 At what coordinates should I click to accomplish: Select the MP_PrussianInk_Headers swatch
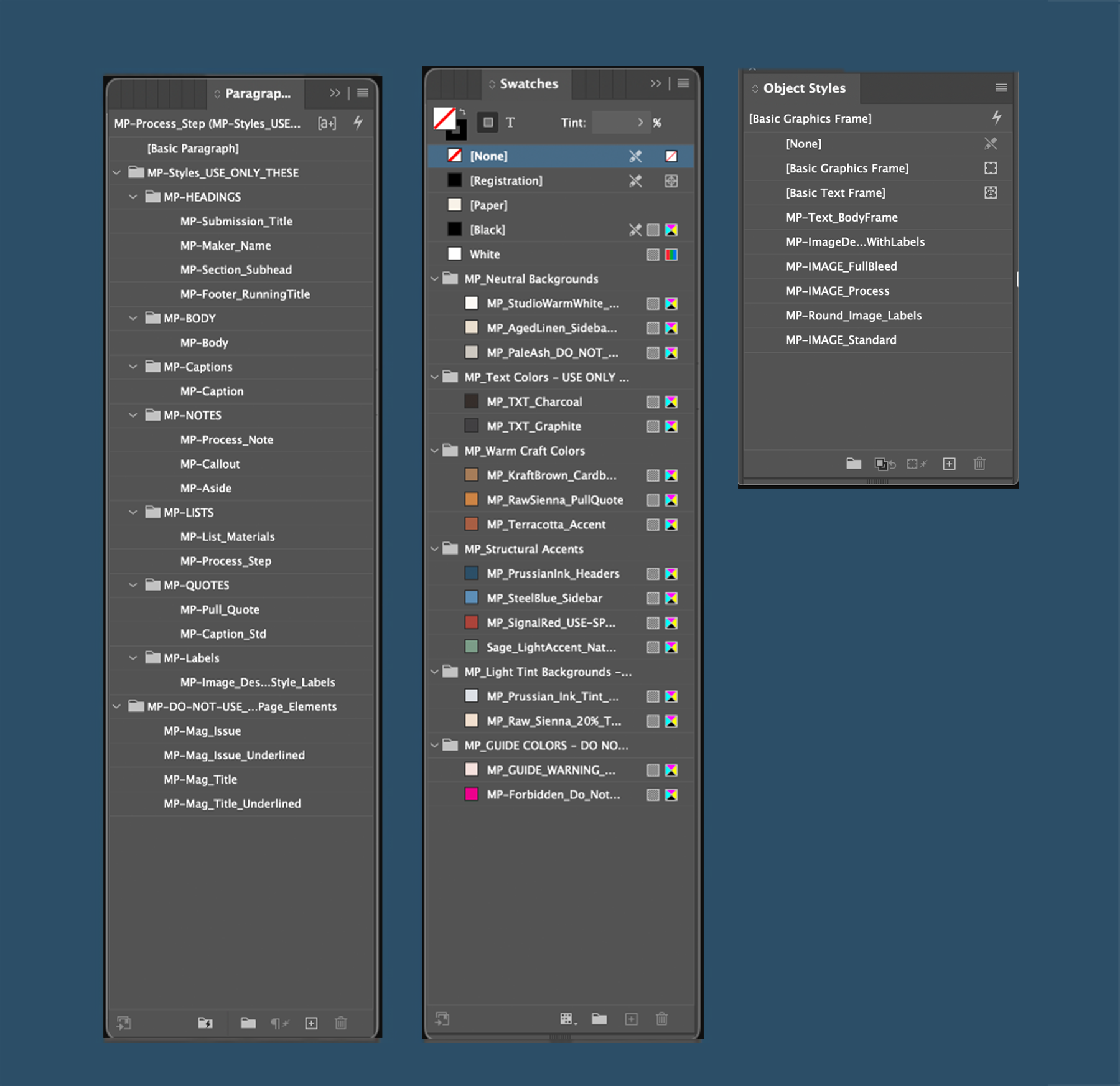pos(561,573)
